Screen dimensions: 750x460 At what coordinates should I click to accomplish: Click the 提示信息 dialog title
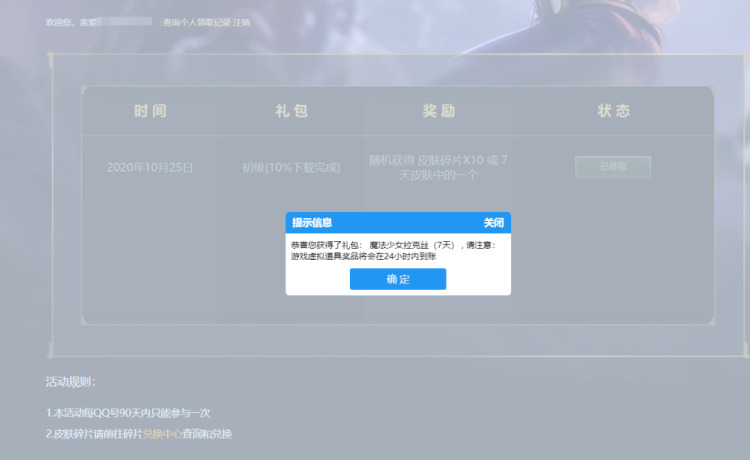(x=312, y=223)
